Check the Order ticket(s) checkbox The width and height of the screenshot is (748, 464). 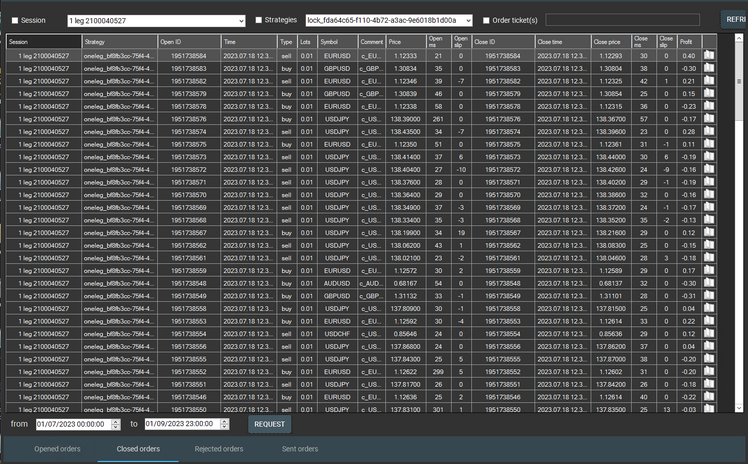487,20
